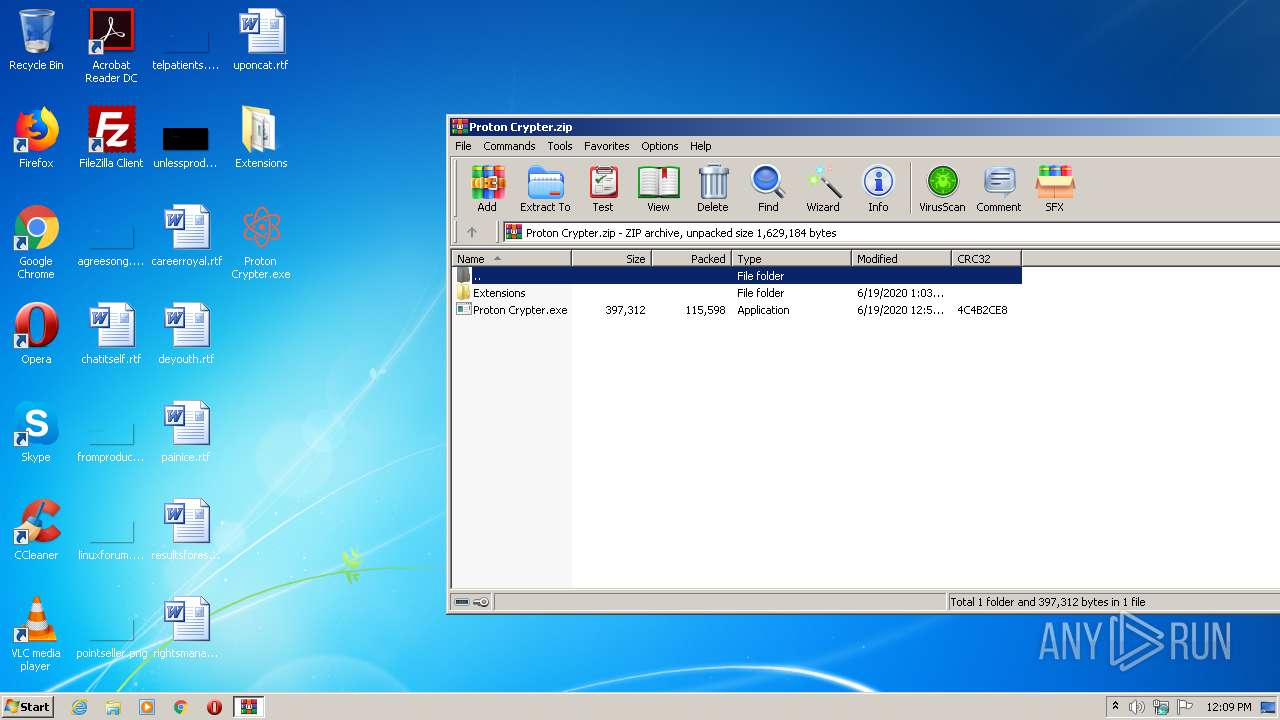Run VirusScan on the archive
The height and width of the screenshot is (720, 1280).
click(x=942, y=189)
